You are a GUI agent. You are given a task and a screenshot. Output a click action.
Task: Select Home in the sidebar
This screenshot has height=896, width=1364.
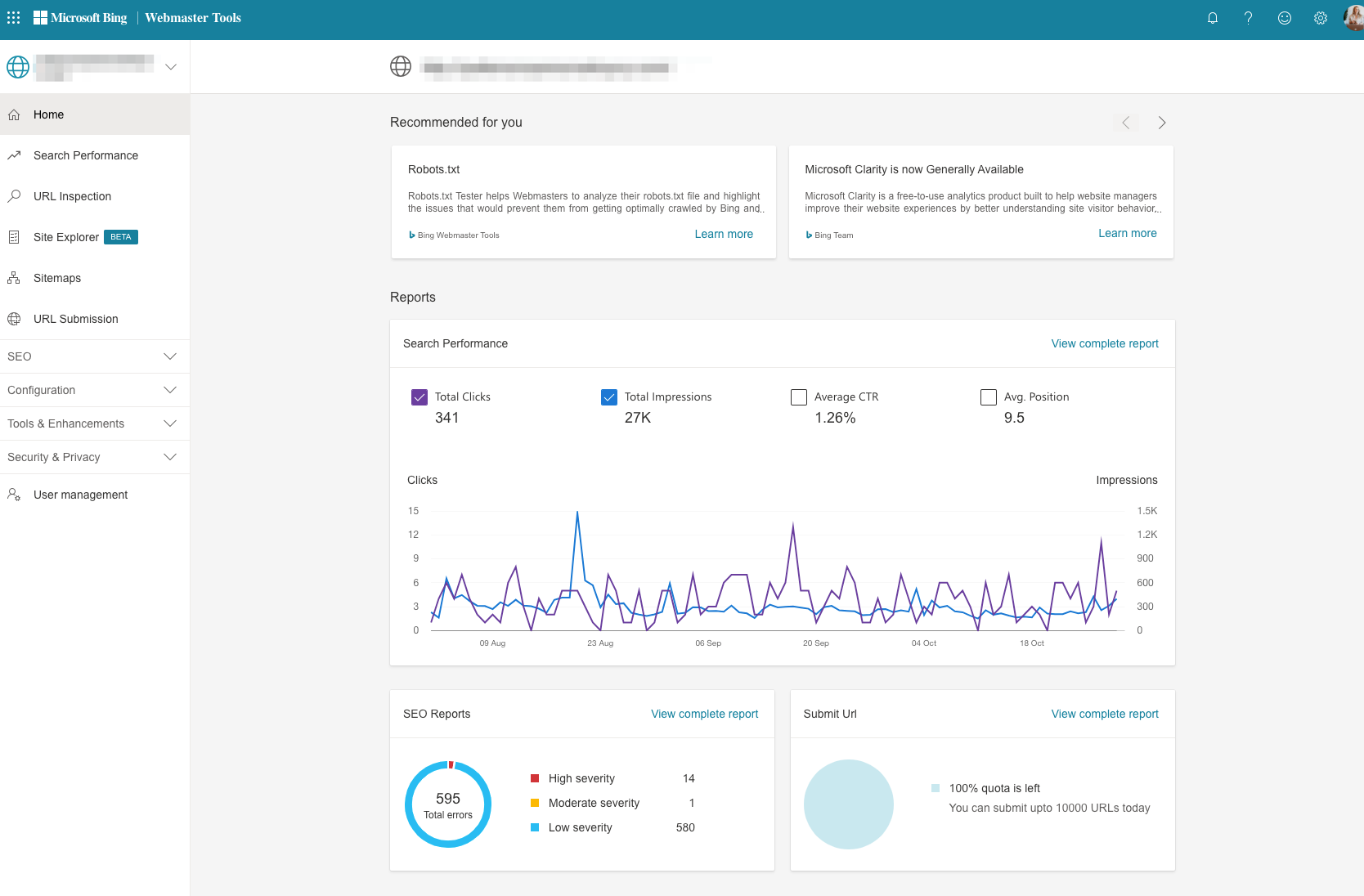click(x=48, y=114)
